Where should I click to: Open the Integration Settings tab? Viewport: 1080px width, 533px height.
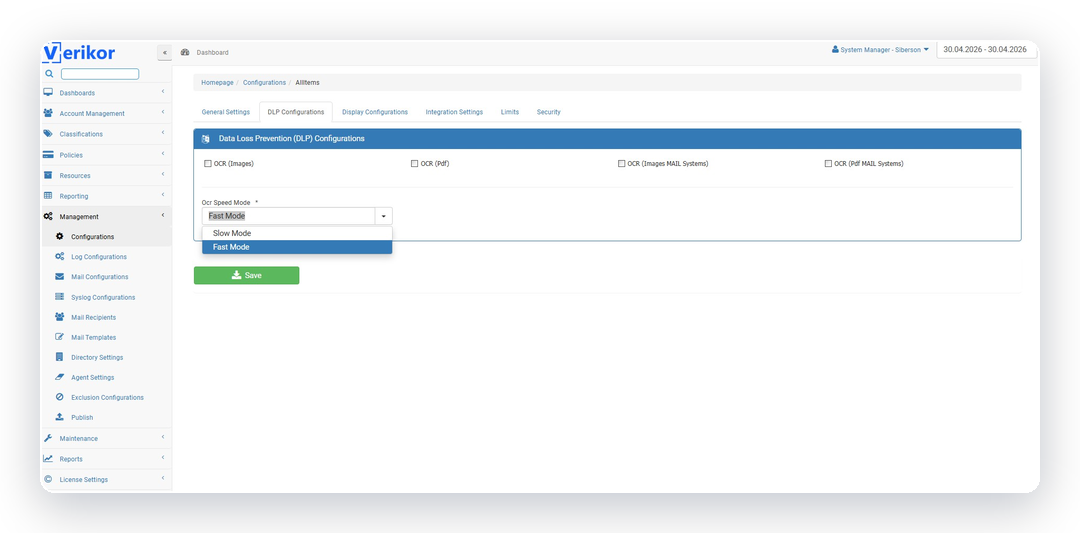tap(454, 112)
